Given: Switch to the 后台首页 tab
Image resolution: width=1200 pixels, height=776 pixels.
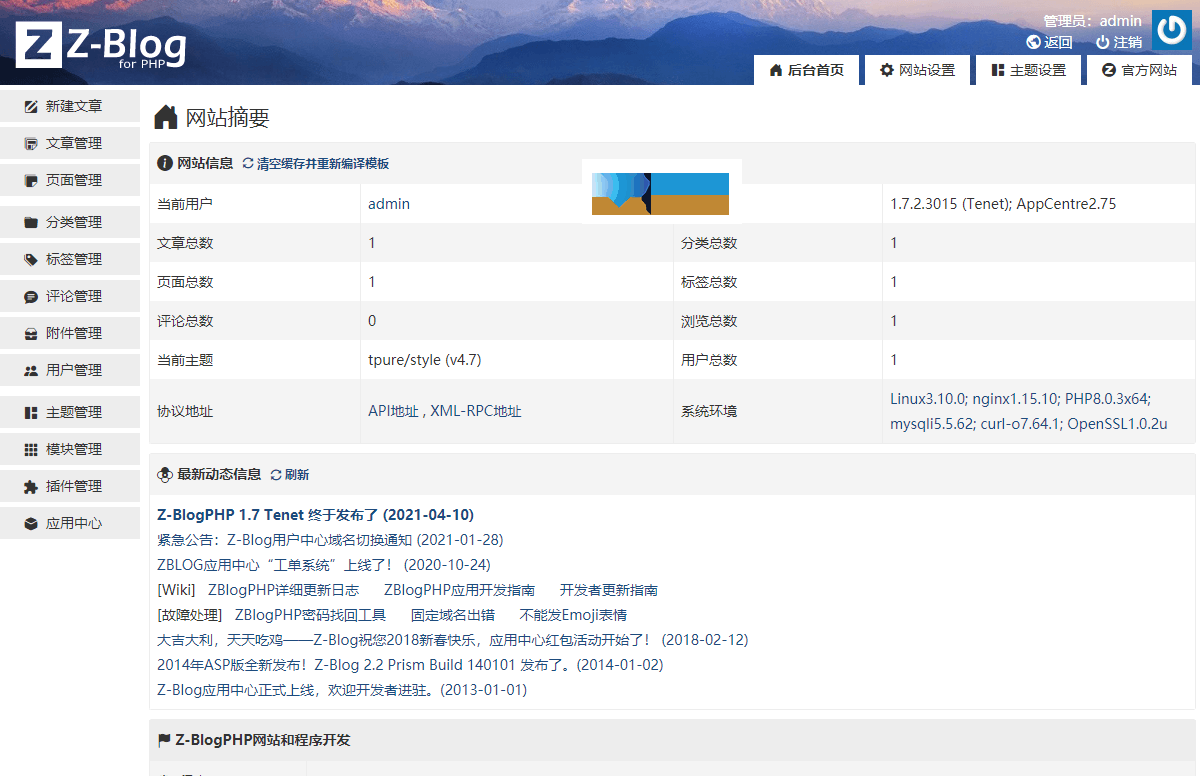Looking at the screenshot, I should click(806, 70).
